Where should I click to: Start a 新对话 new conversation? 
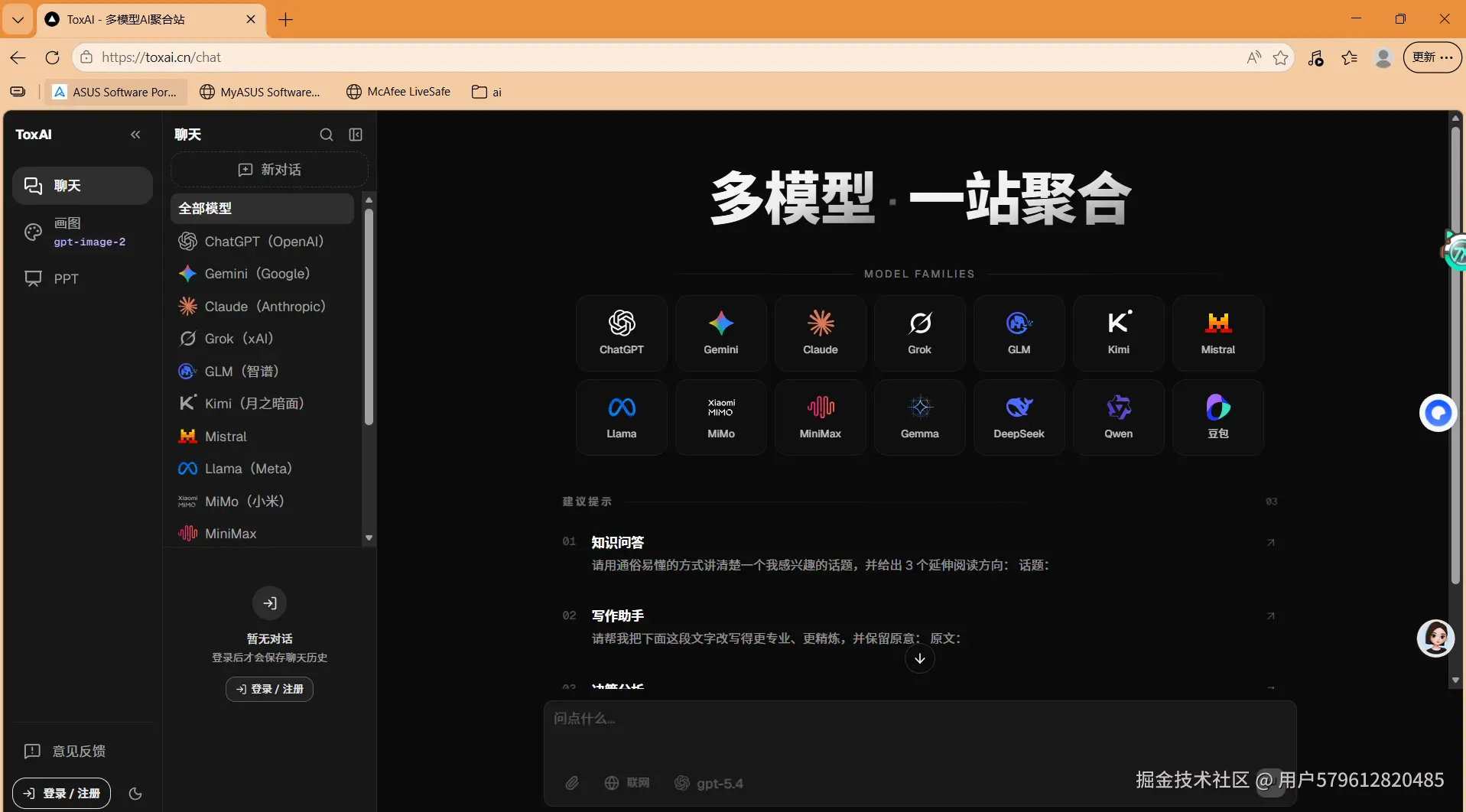click(x=269, y=169)
